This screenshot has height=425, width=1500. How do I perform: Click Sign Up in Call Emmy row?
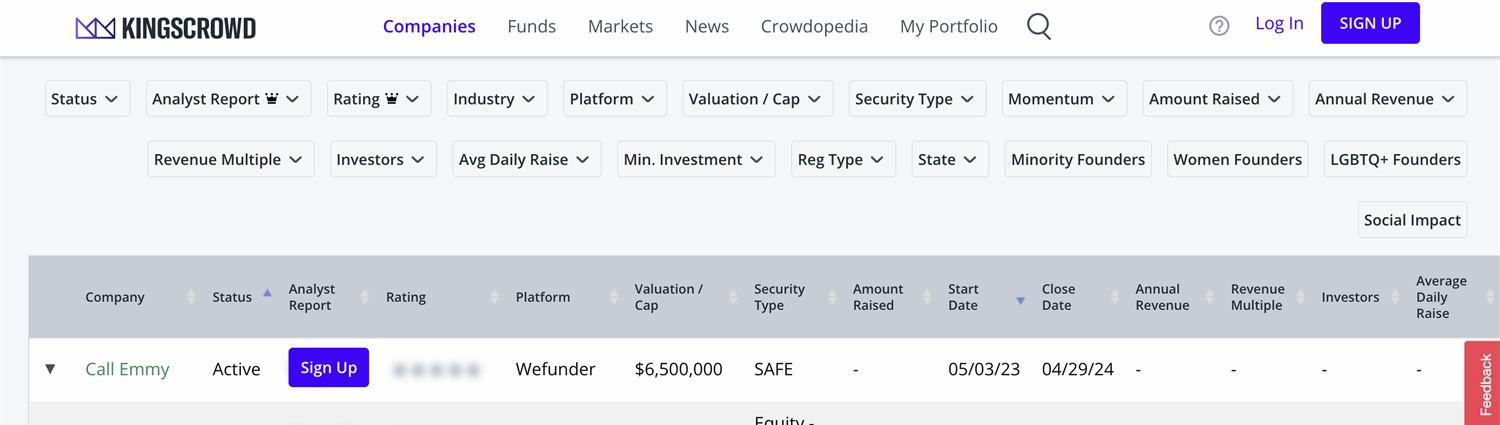click(329, 368)
